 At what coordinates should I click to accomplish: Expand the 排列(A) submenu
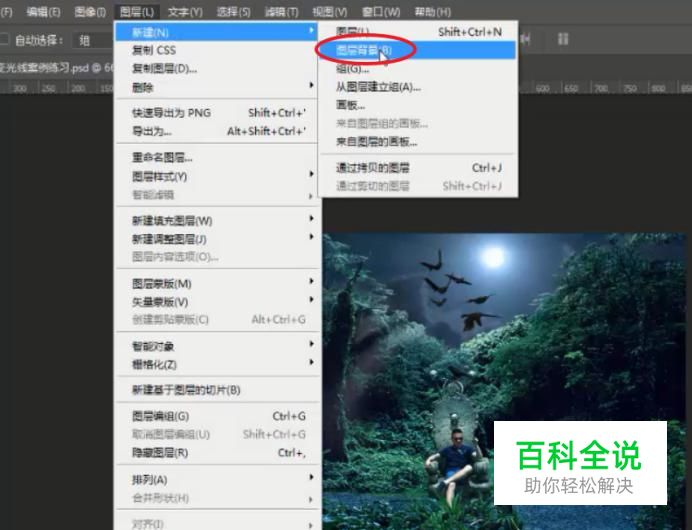[x=216, y=480]
